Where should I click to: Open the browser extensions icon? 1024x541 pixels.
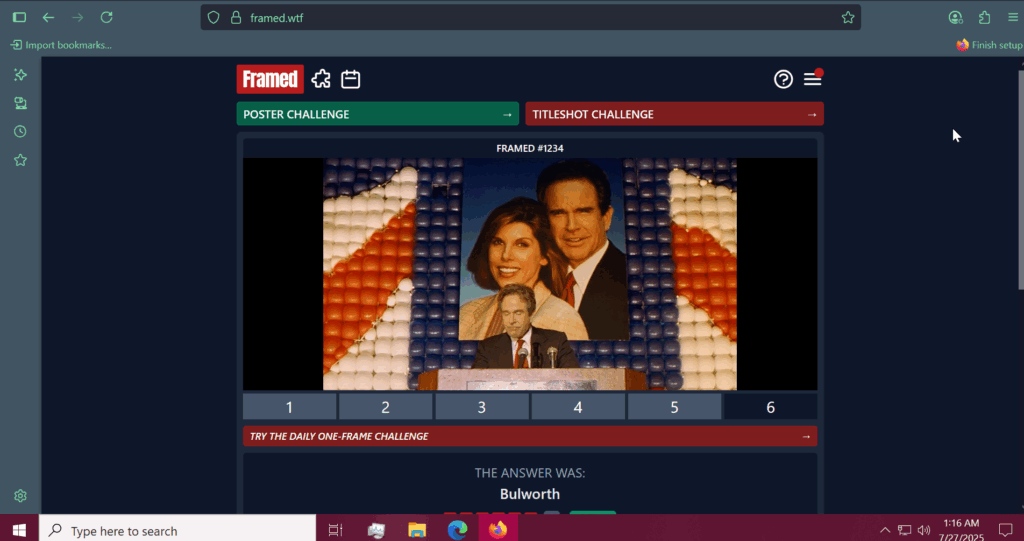coord(984,17)
